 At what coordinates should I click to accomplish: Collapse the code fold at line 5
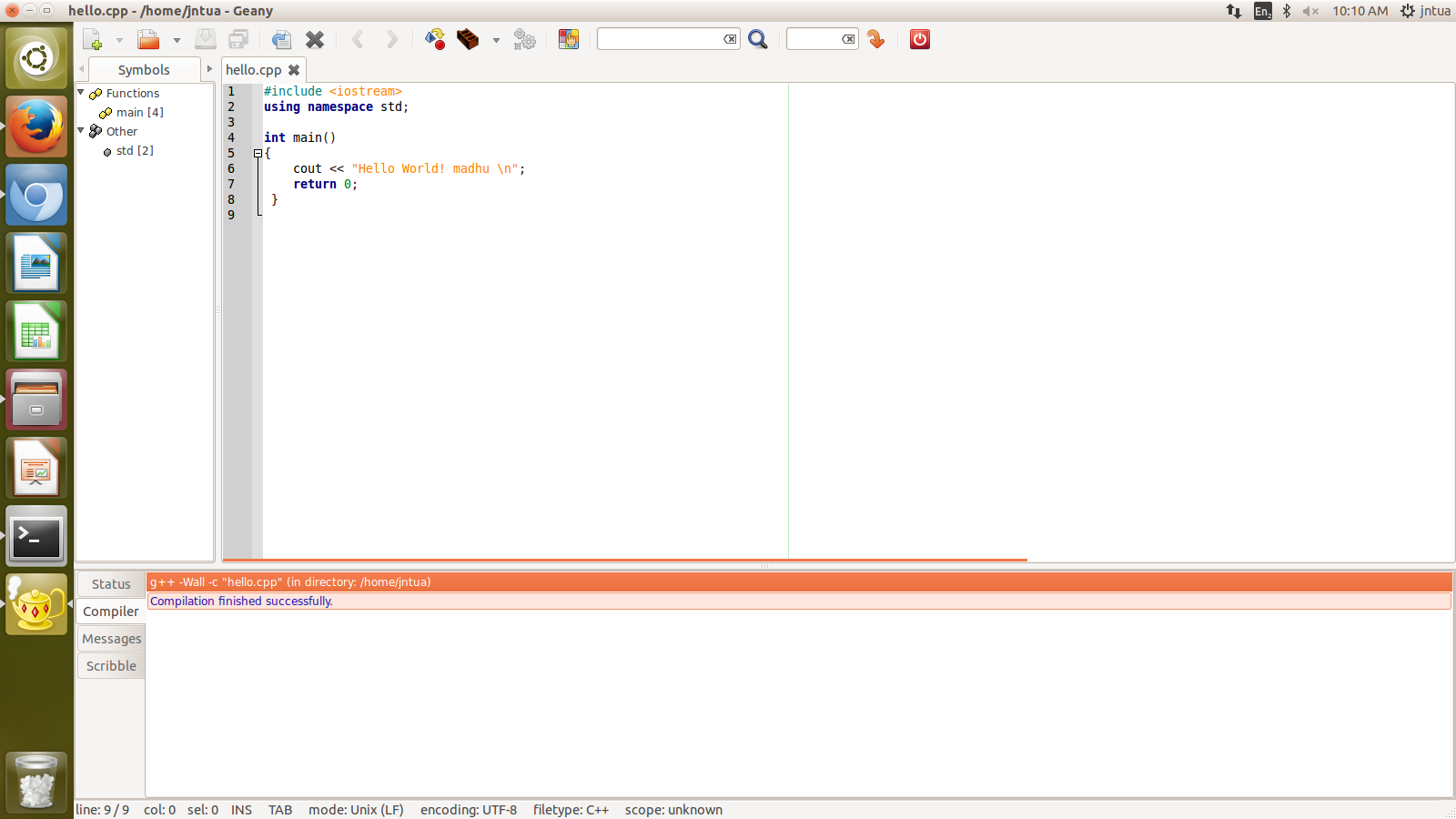[258, 154]
